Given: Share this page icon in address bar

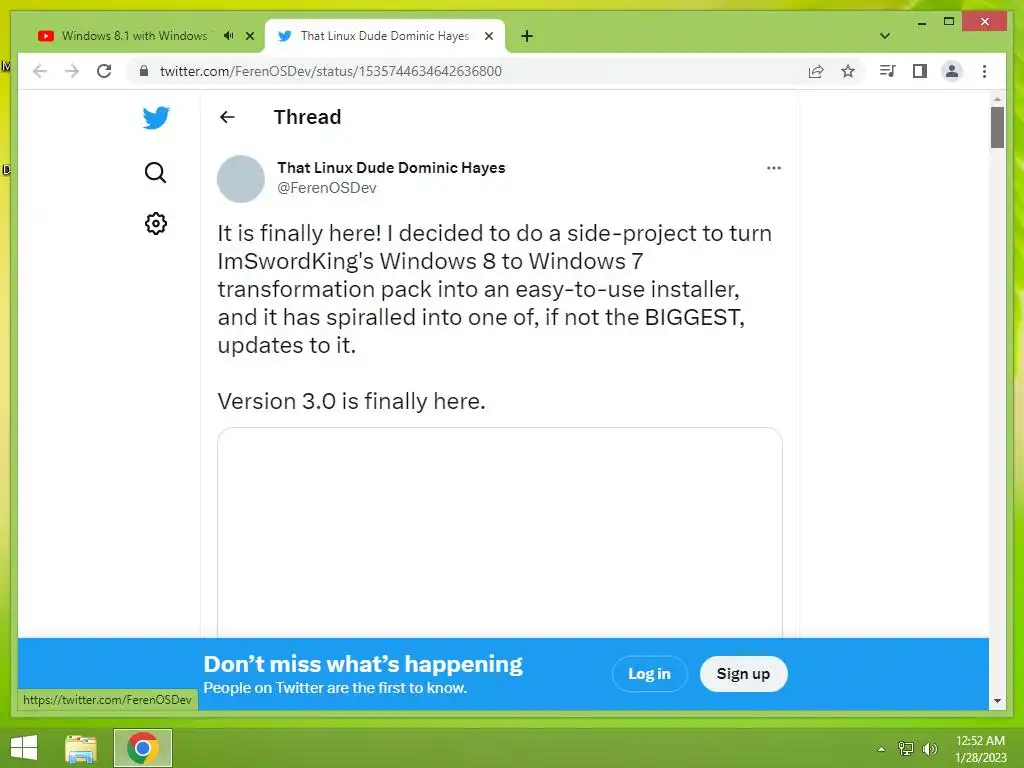Looking at the screenshot, I should coord(816,71).
